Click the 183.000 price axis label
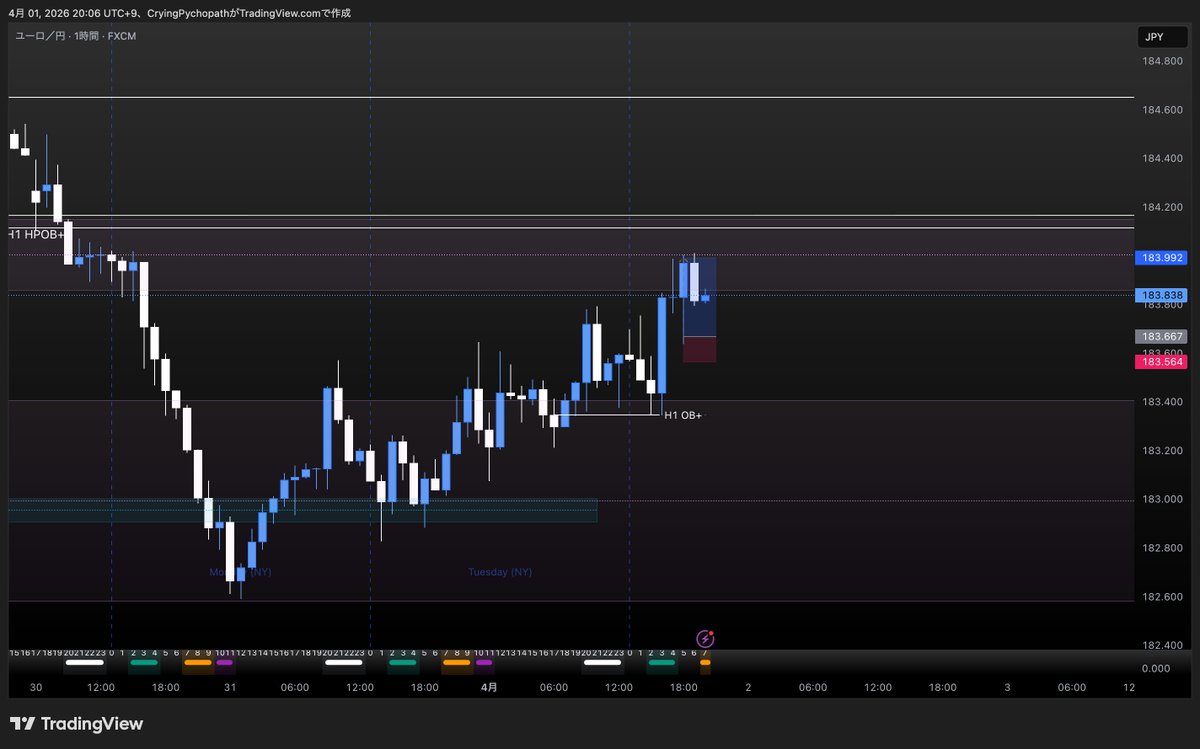The width and height of the screenshot is (1200, 749). pyautogui.click(x=1162, y=500)
